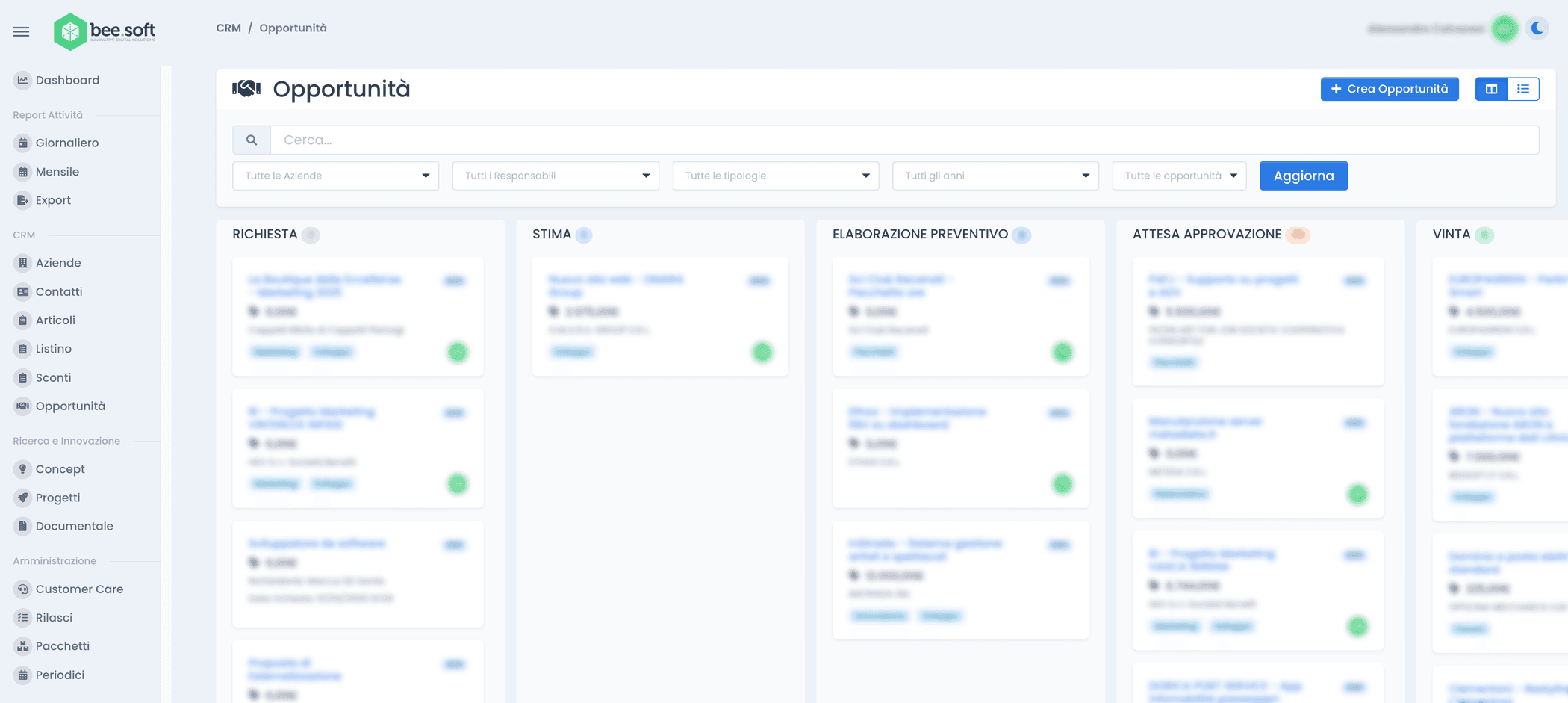The image size is (1568, 703).
Task: Open the Tutti gli anni dropdown
Action: click(x=995, y=176)
